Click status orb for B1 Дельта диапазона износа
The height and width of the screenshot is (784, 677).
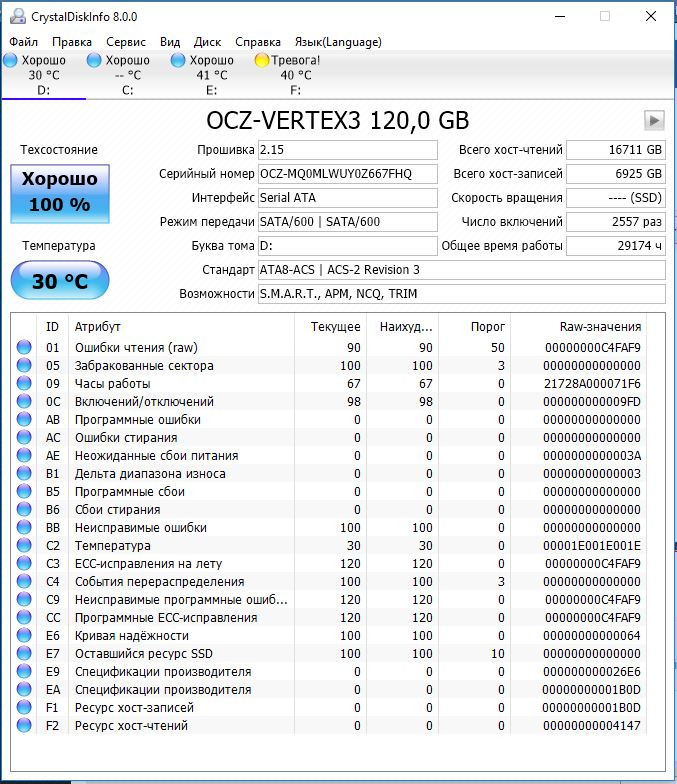click(x=24, y=473)
